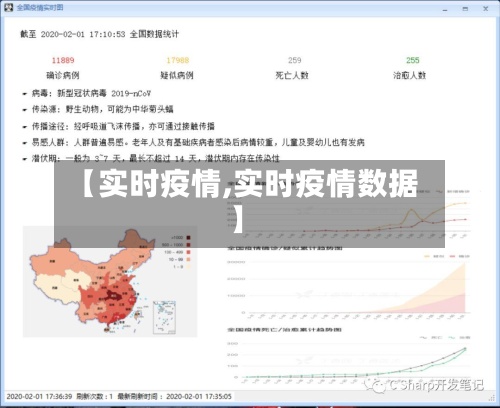
Task: Click the confirmed cases count 11889
Action: click(63, 60)
